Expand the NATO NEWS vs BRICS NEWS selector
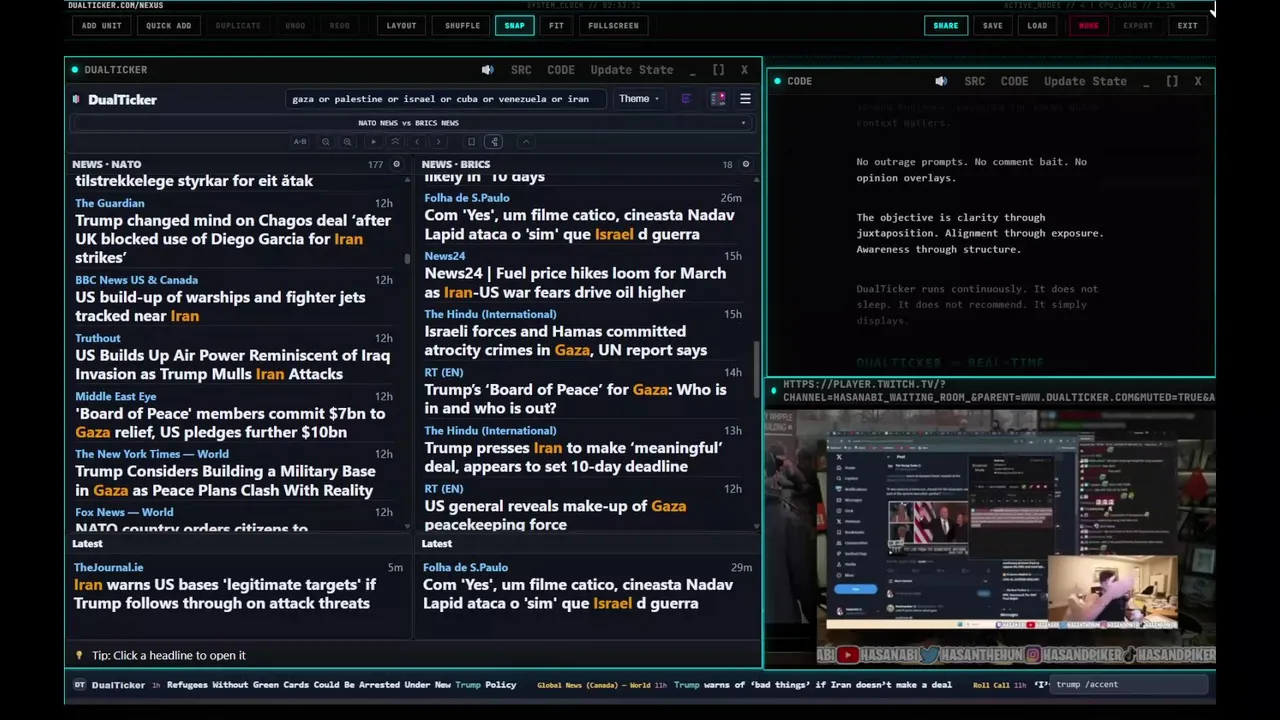1280x720 pixels. [412, 123]
